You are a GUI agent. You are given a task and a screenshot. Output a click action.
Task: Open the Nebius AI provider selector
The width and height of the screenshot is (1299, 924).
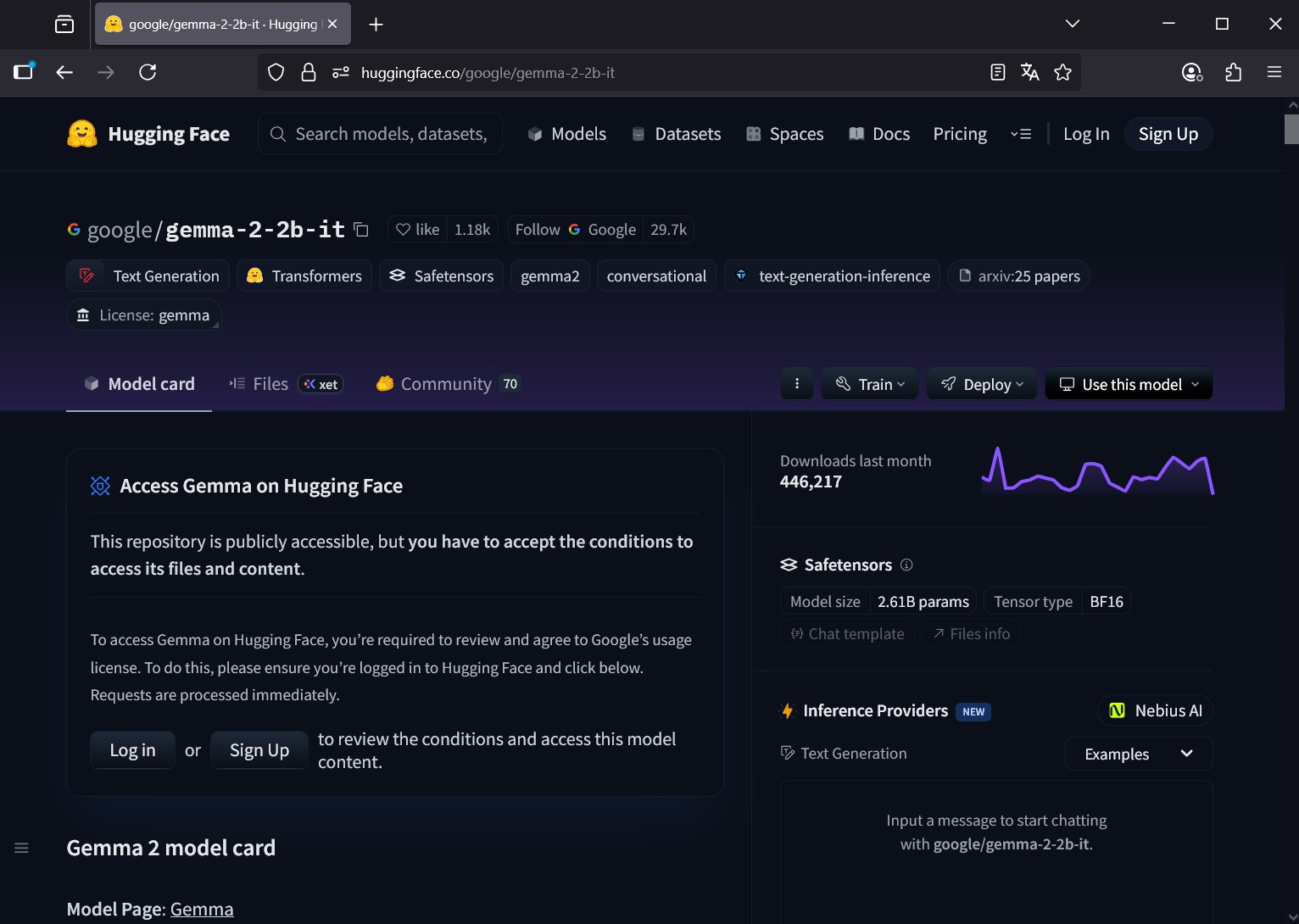[1156, 710]
